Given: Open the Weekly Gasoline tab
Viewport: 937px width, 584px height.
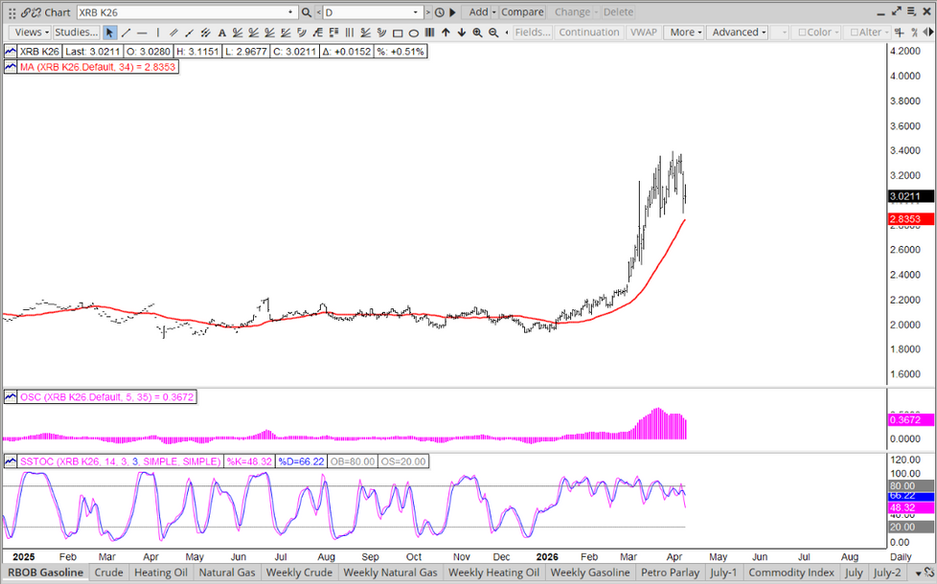Looking at the screenshot, I should [590, 573].
